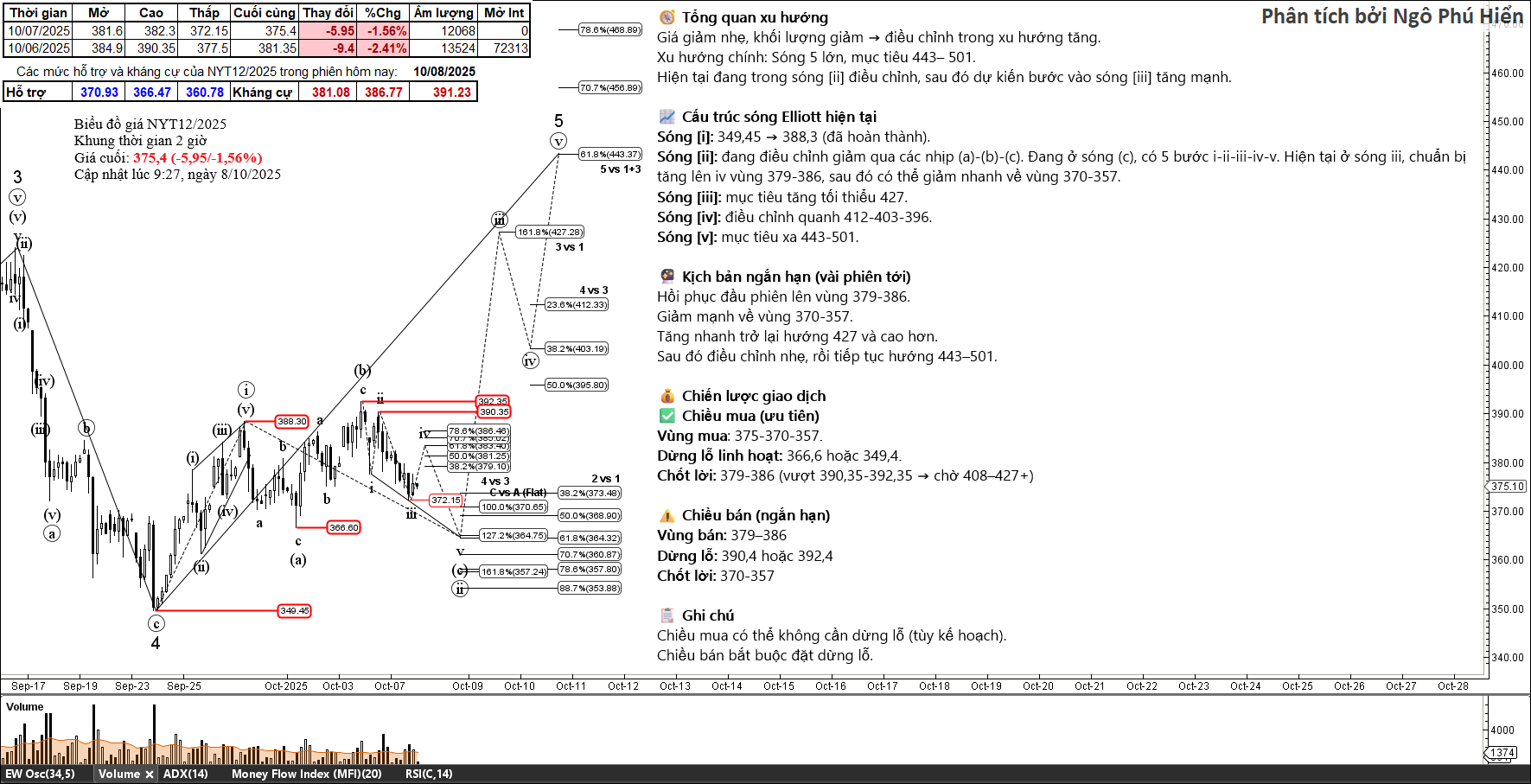Click the 370.93 support level cell
Image resolution: width=1531 pixels, height=784 pixels.
pyautogui.click(x=99, y=92)
